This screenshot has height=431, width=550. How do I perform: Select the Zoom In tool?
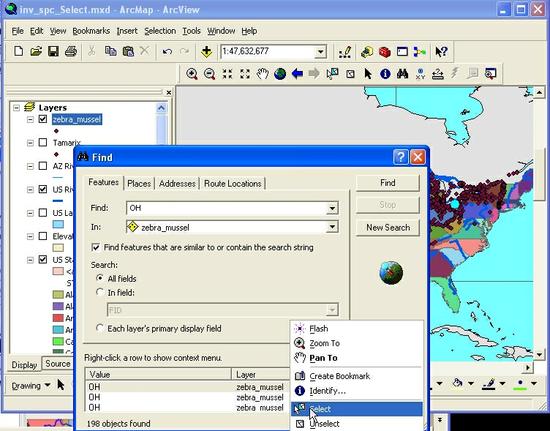tap(192, 74)
